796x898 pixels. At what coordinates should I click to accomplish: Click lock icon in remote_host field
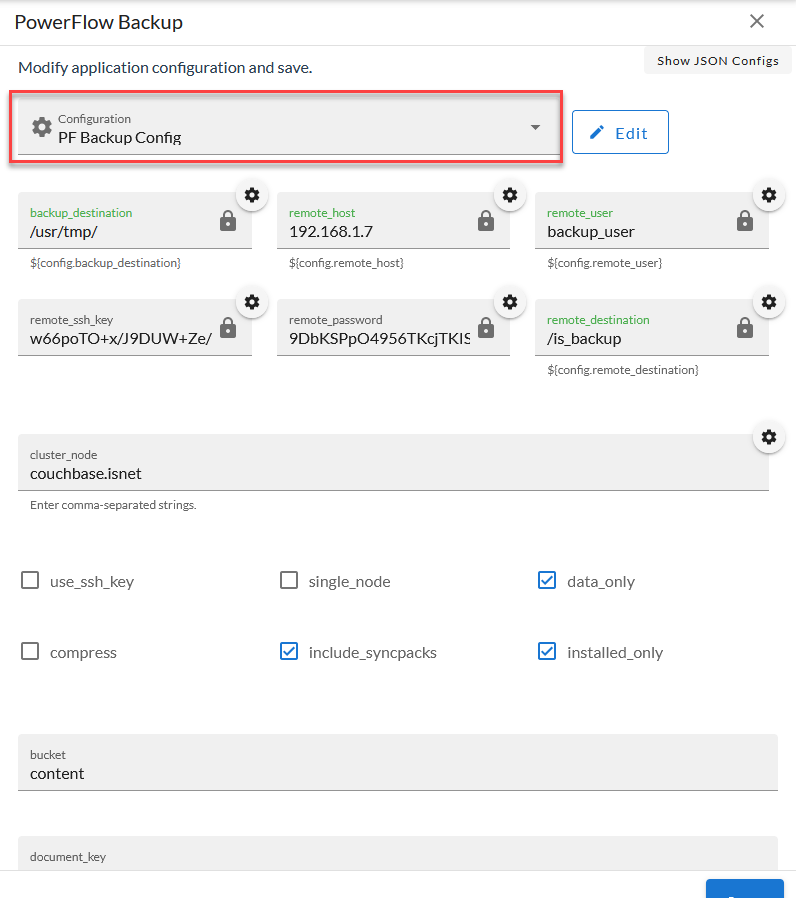pyautogui.click(x=486, y=222)
